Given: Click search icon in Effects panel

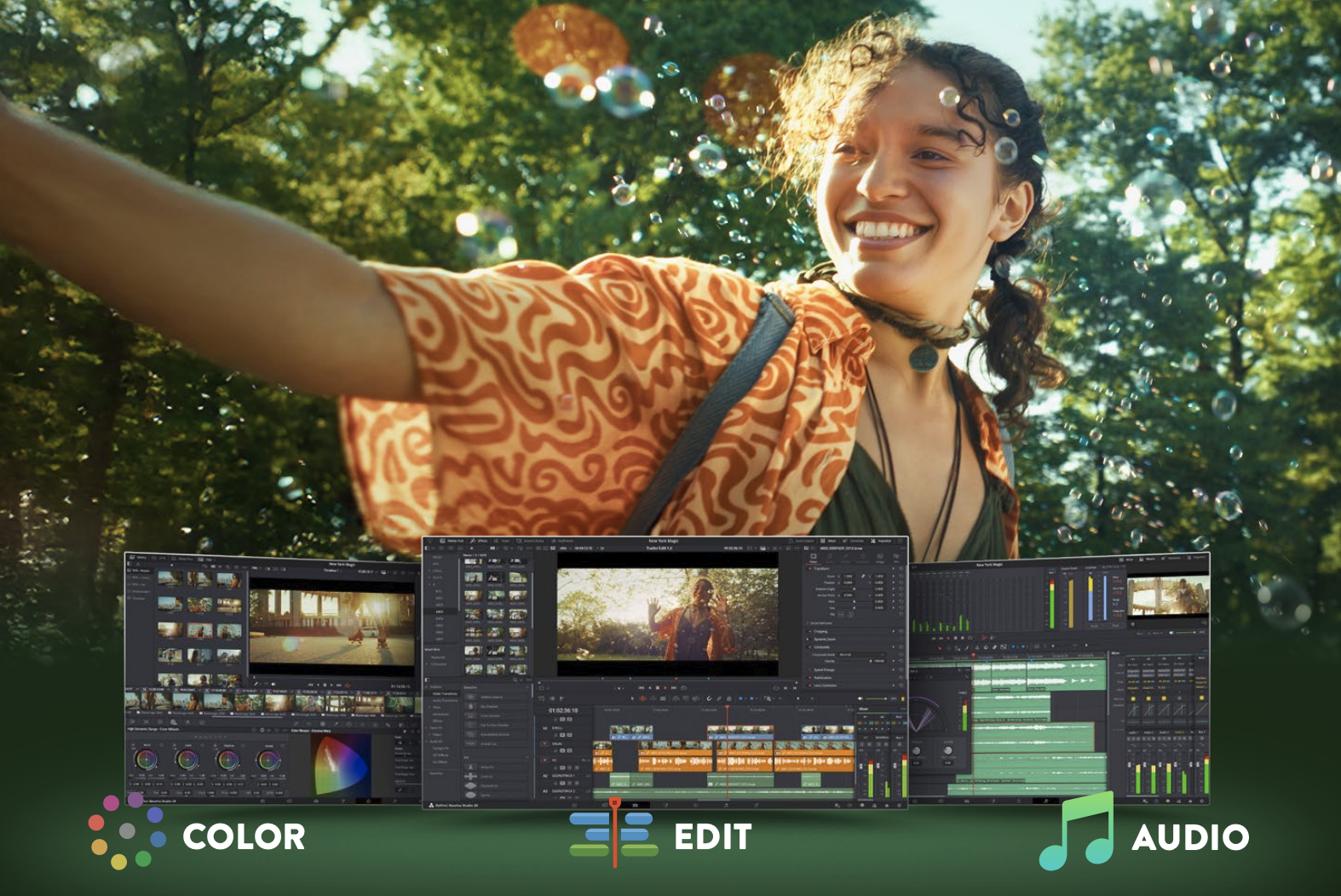Looking at the screenshot, I should [515, 680].
